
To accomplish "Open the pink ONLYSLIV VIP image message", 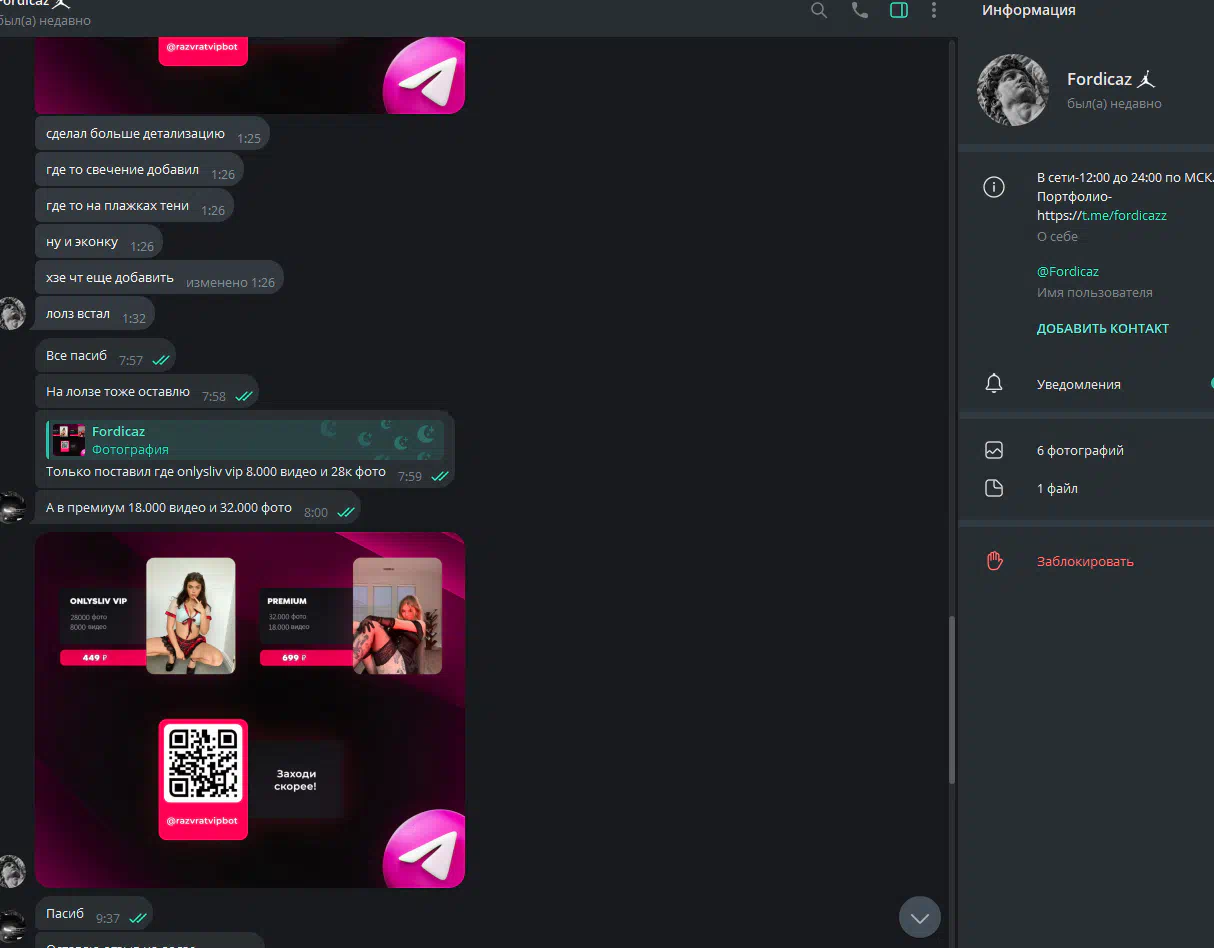I will click(x=250, y=710).
